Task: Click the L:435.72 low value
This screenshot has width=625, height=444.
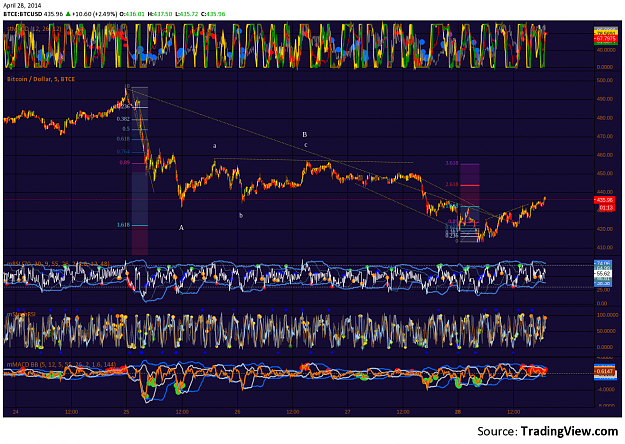Action: click(187, 14)
